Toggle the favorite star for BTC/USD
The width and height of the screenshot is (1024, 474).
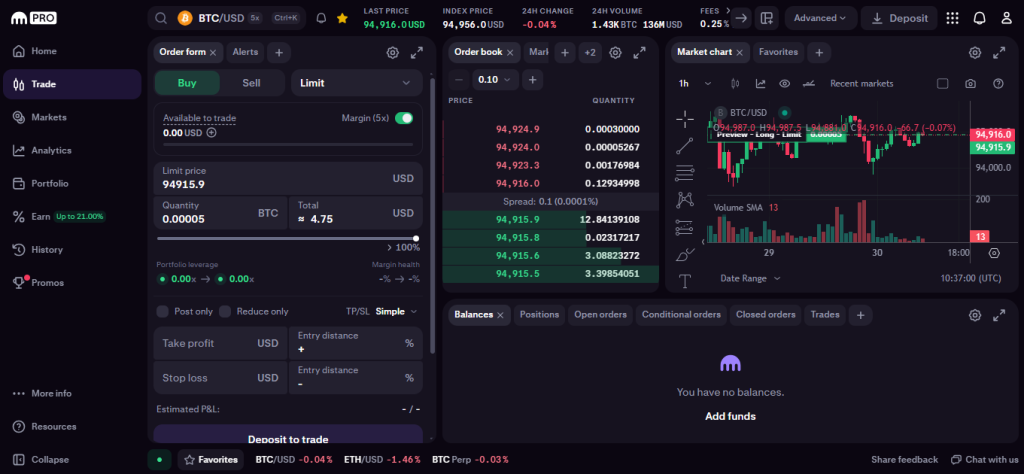[x=342, y=18]
